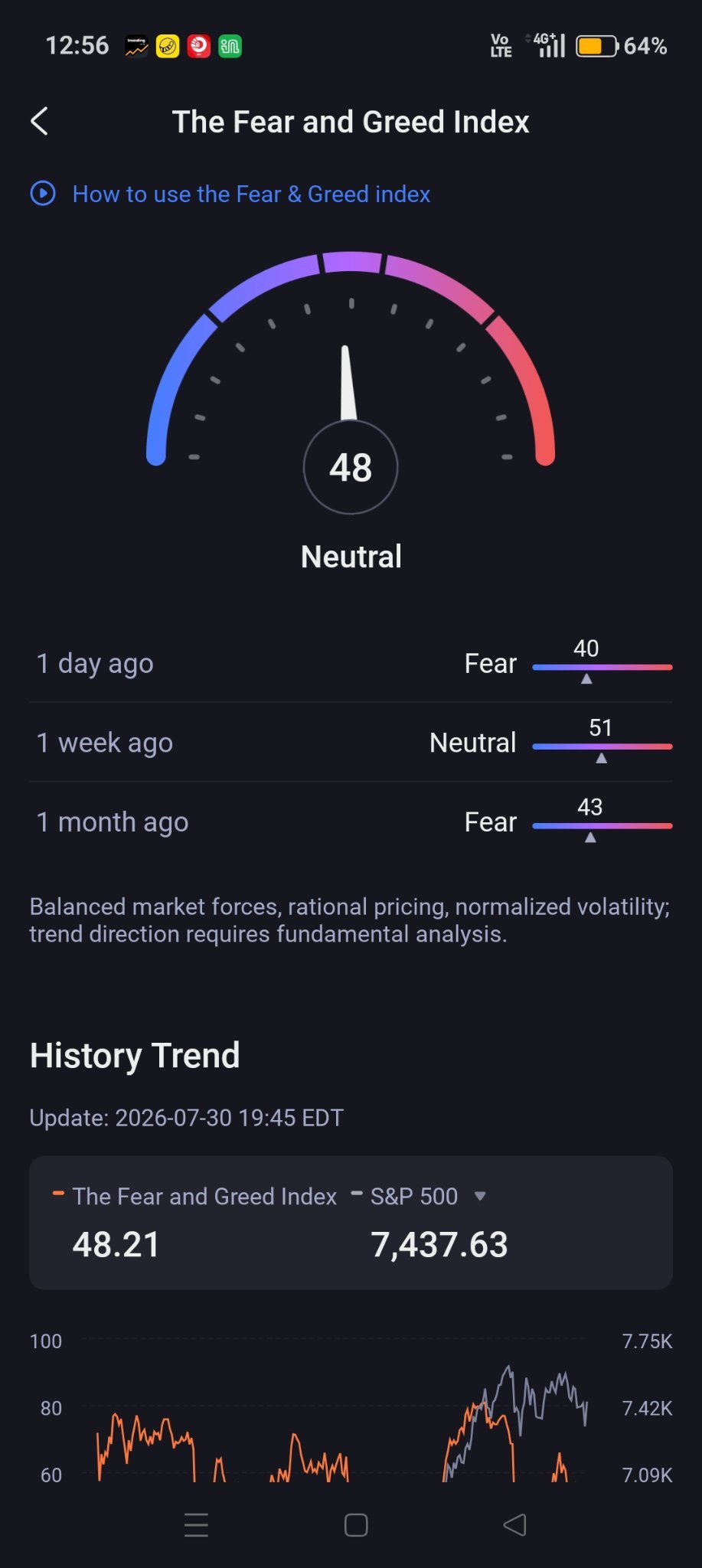The height and width of the screenshot is (1568, 702).
Task: Expand the S&P 500 dropdown arrow
Action: pyautogui.click(x=480, y=1196)
